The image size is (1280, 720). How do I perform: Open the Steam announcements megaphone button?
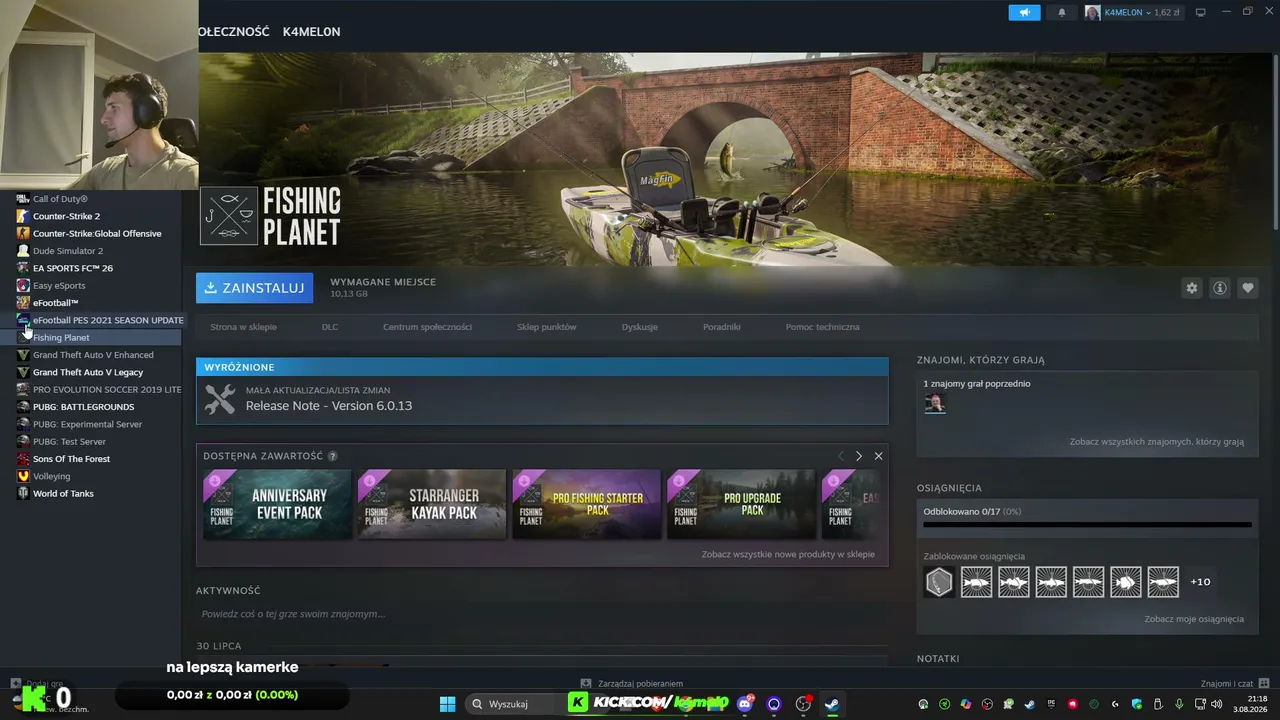click(x=1024, y=12)
